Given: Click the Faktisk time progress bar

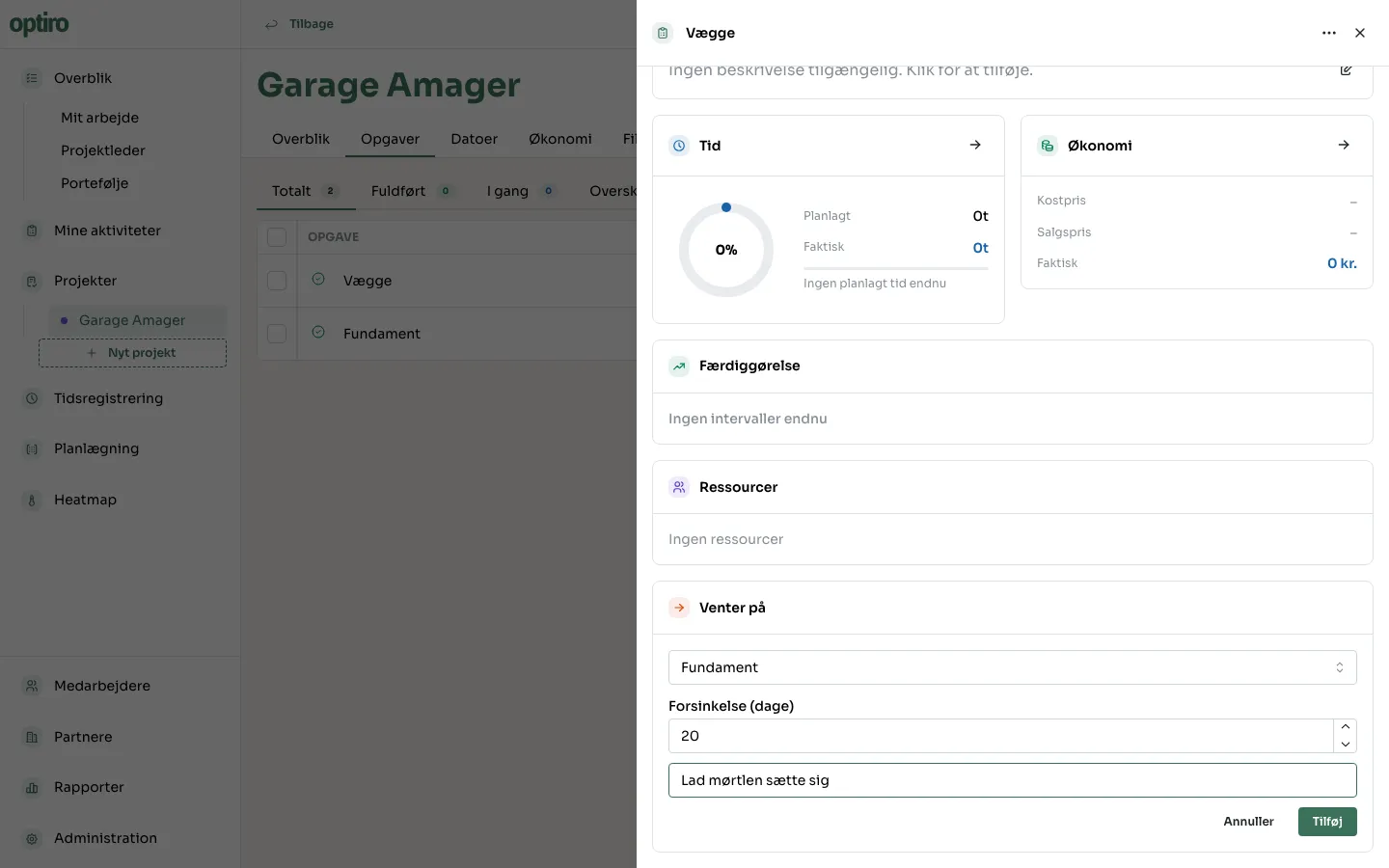Looking at the screenshot, I should (x=896, y=268).
